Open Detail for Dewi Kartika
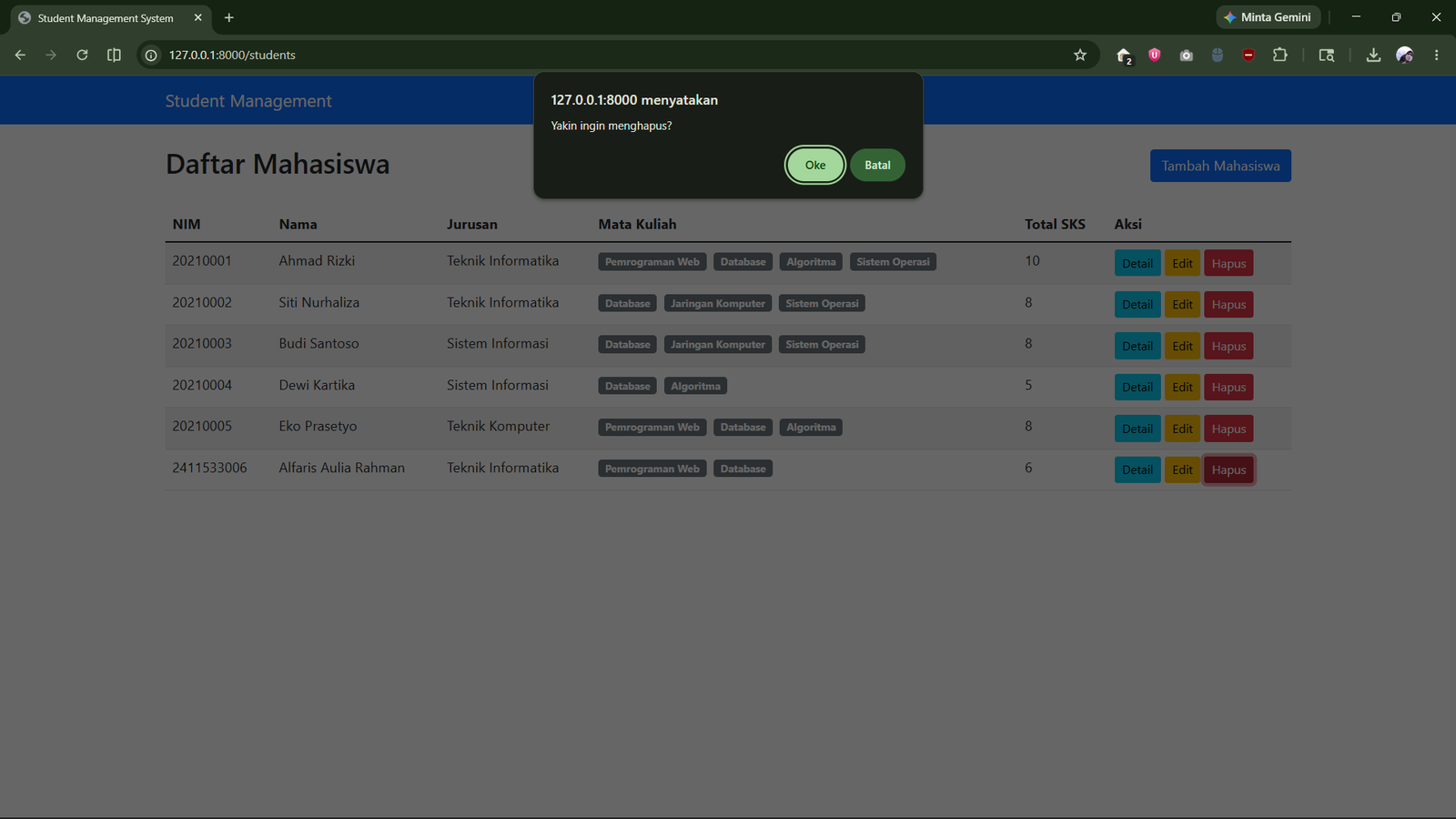Image resolution: width=1456 pixels, height=819 pixels. point(1137,387)
